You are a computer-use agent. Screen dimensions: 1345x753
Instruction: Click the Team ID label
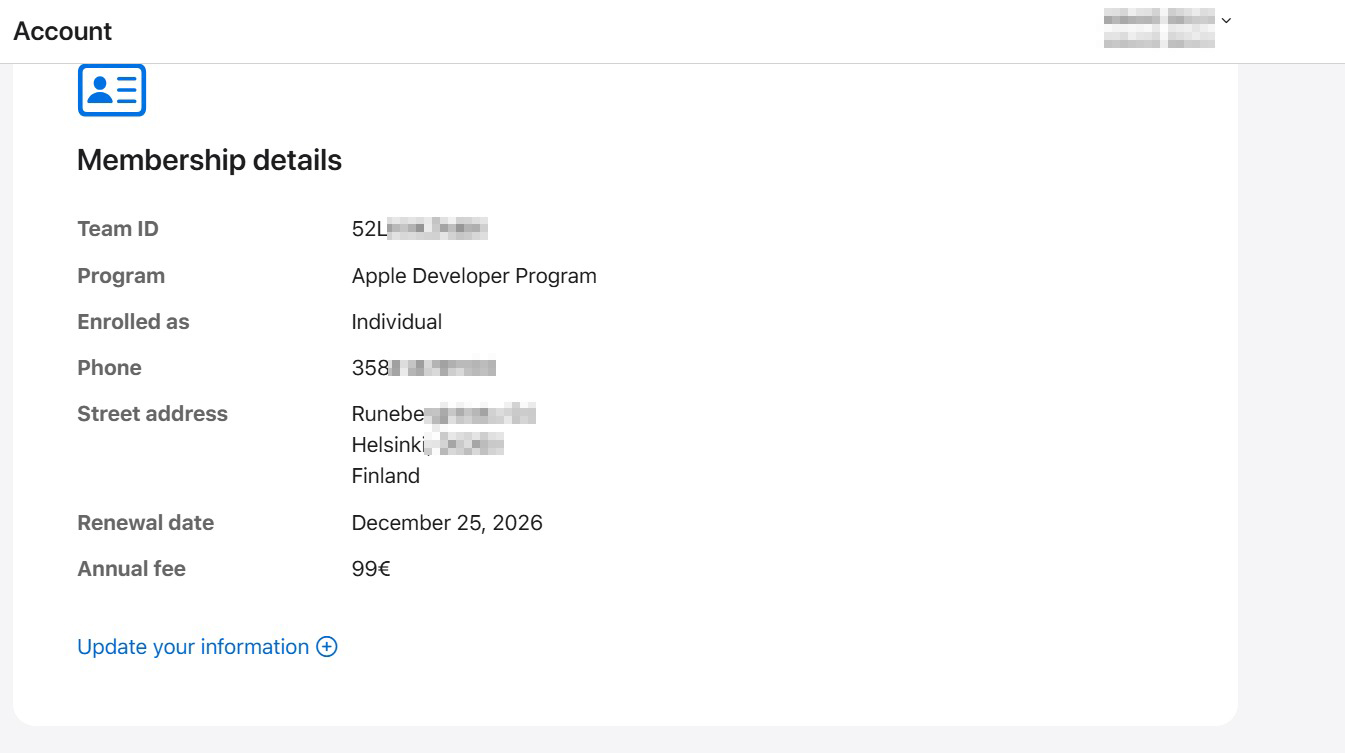pos(118,229)
